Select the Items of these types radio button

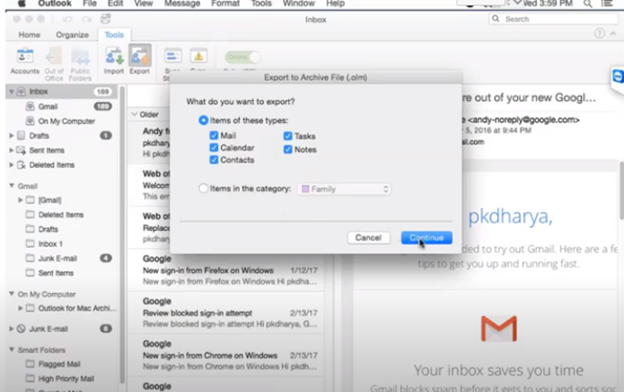[203, 120]
